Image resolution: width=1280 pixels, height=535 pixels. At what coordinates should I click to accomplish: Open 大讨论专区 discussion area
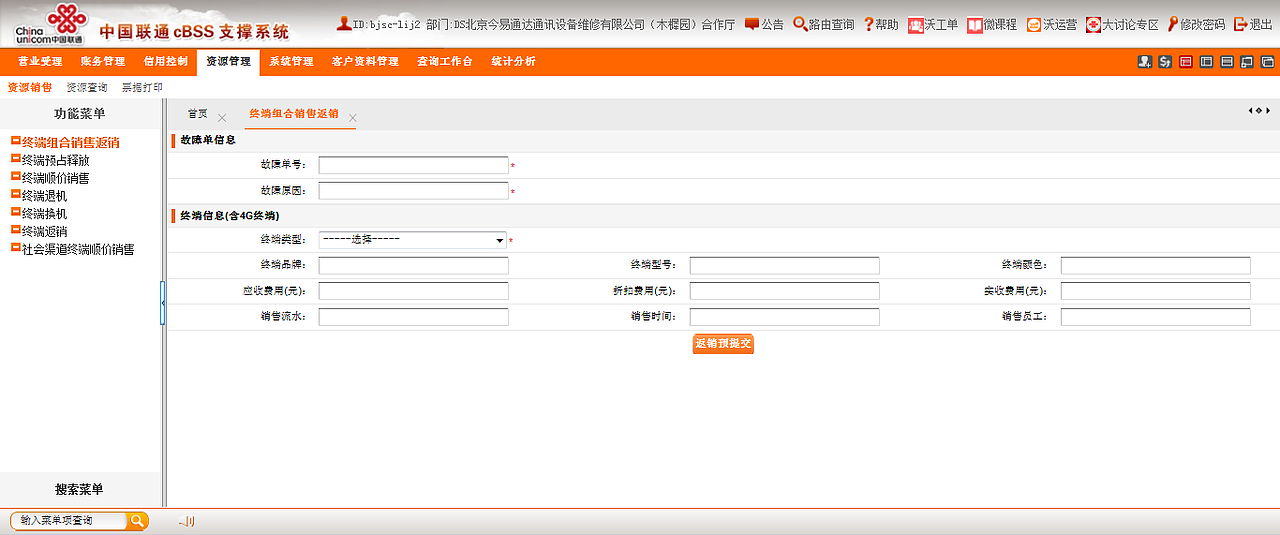[x=1122, y=24]
